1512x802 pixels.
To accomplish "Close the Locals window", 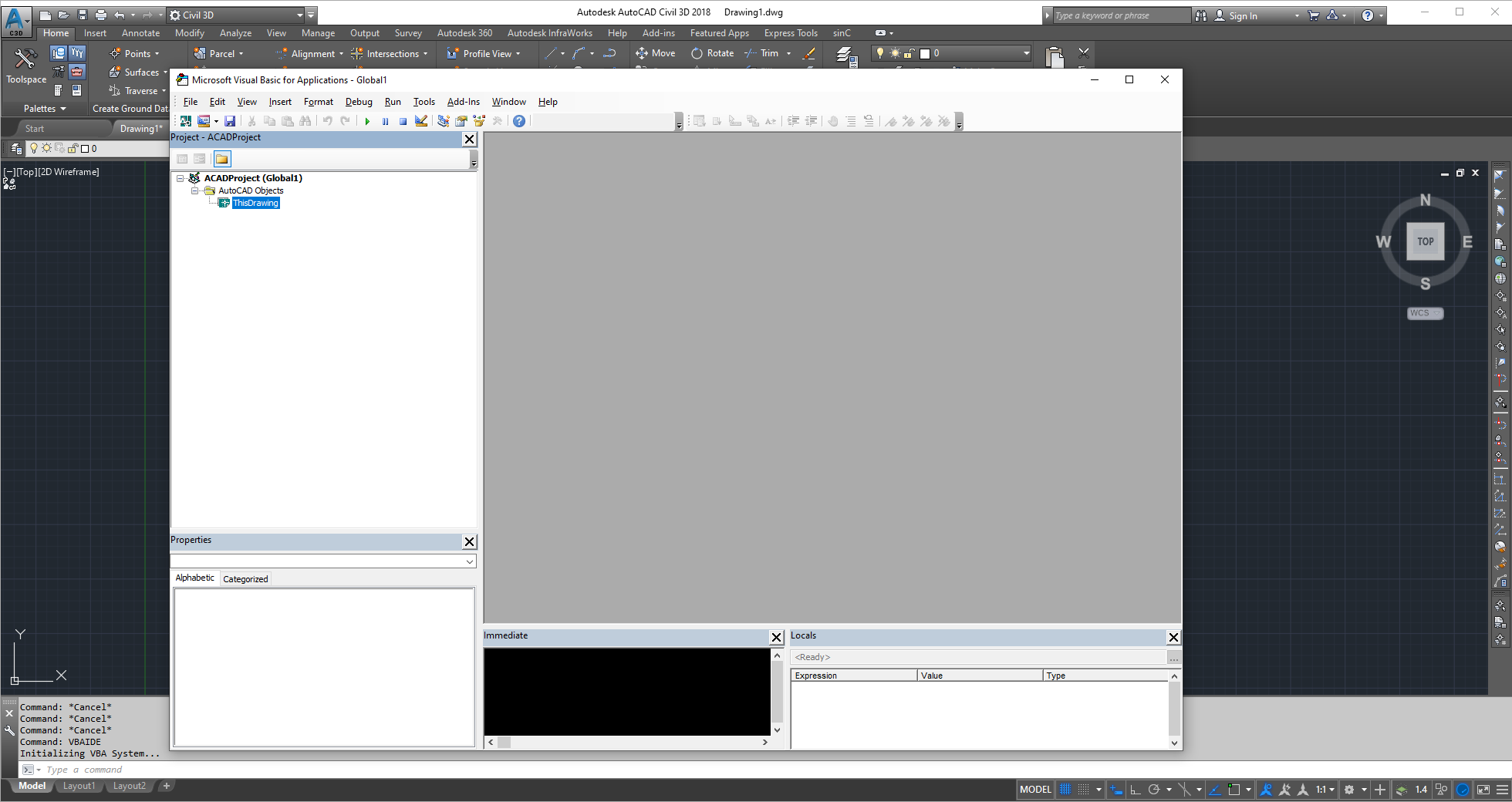I will (1173, 637).
